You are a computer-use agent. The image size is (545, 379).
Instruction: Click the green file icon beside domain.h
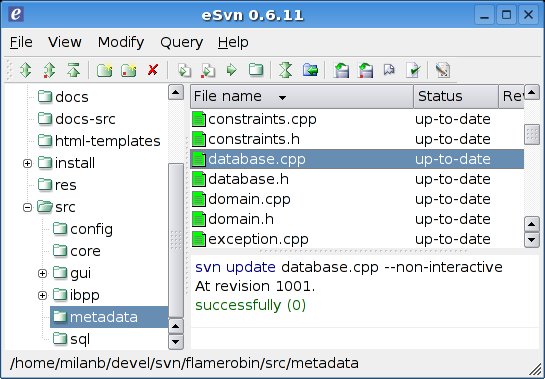(199, 219)
